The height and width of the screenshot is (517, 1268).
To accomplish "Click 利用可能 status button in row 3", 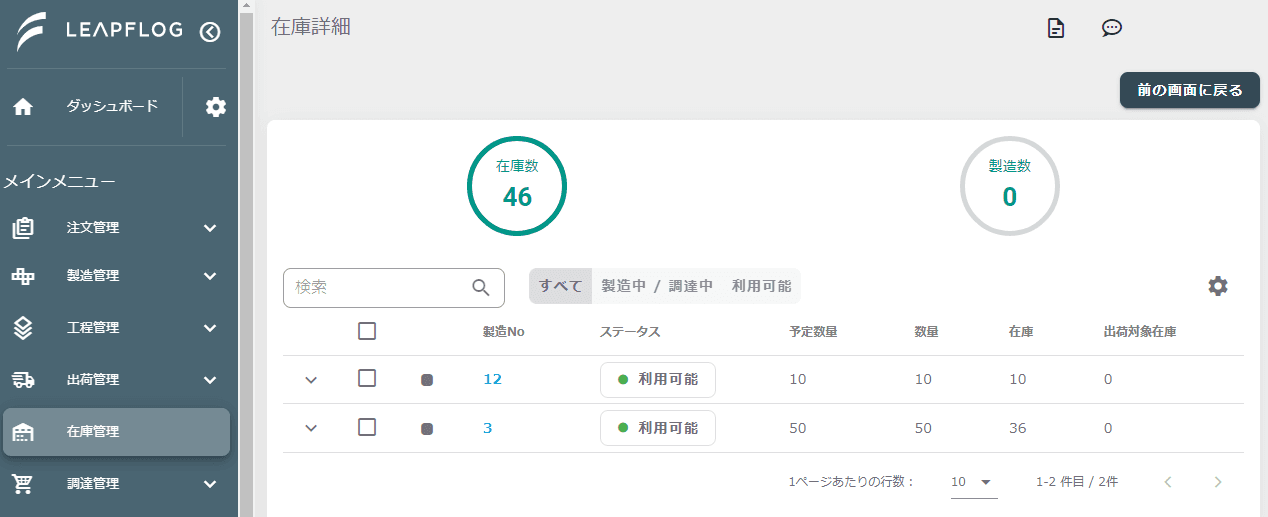I will 658,428.
